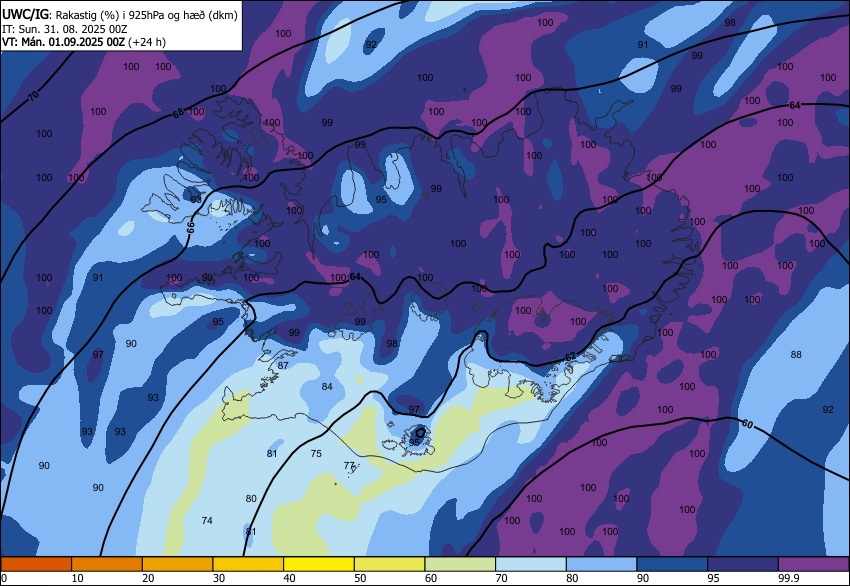850x586 pixels.
Task: Click the humidity value '74' on the map
Action: 207,520
